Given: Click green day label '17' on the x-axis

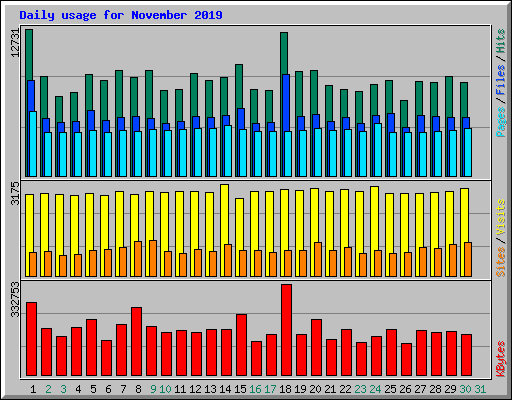Looking at the screenshot, I should coord(270,389).
